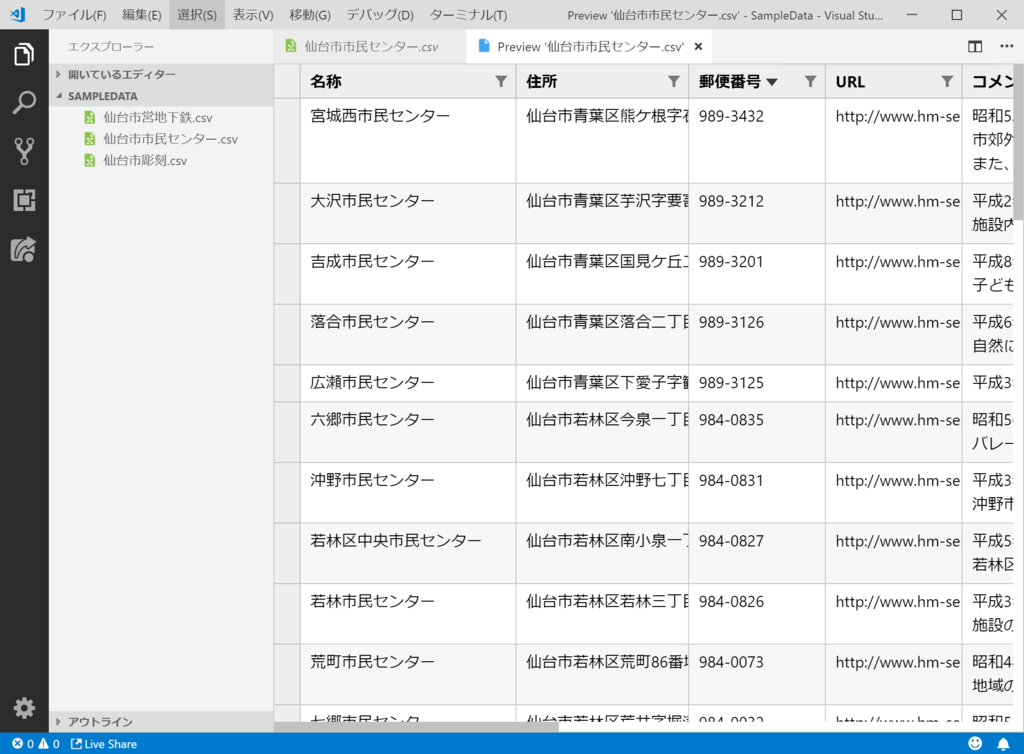Select the 沖野市民センター cell

click(408, 493)
